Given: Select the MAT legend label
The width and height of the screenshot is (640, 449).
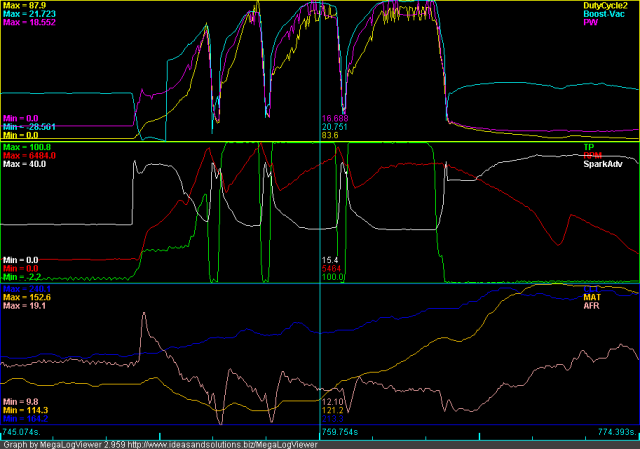Looking at the screenshot, I should pyautogui.click(x=626, y=297).
